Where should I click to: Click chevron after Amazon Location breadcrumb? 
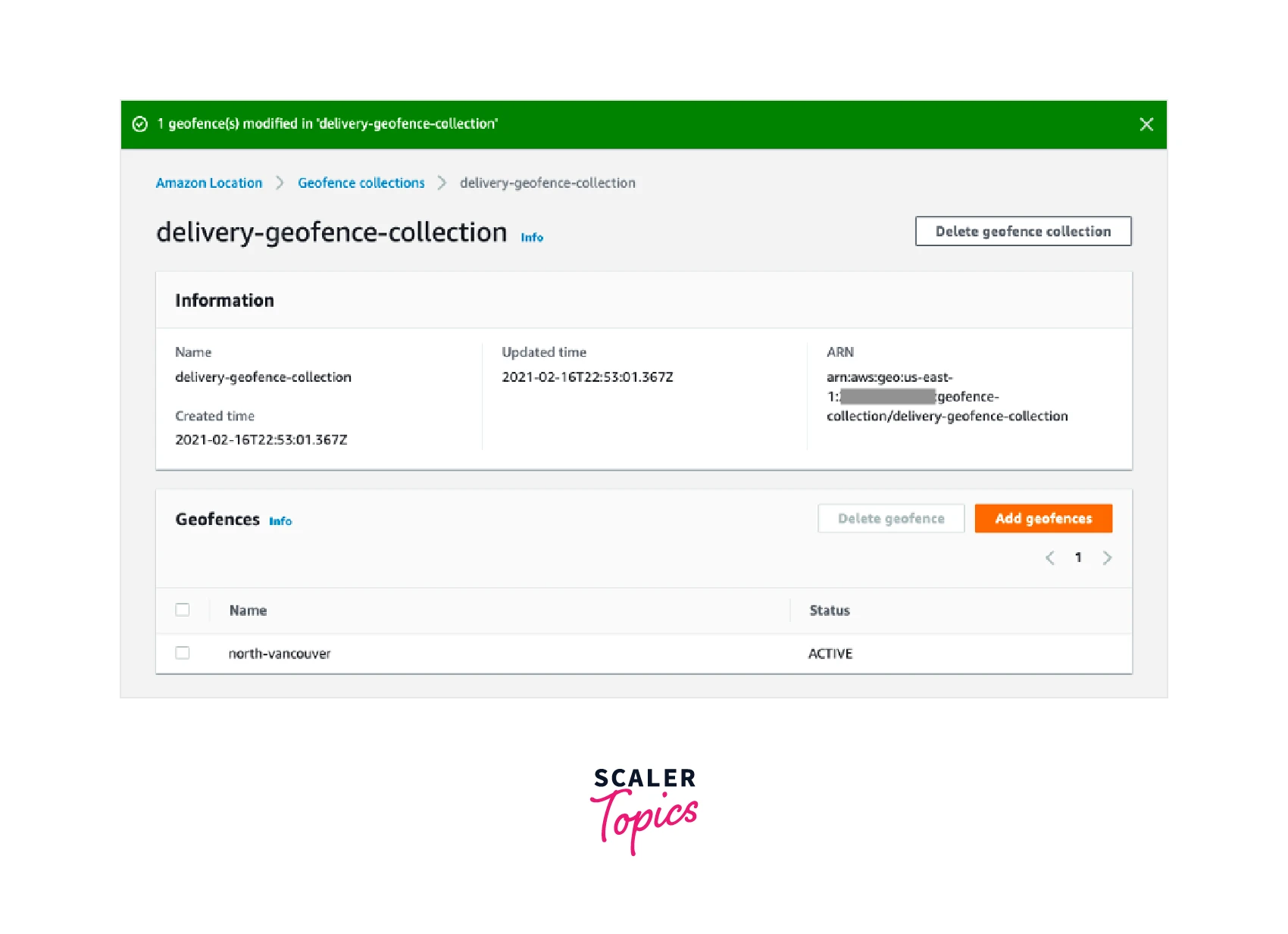[280, 183]
